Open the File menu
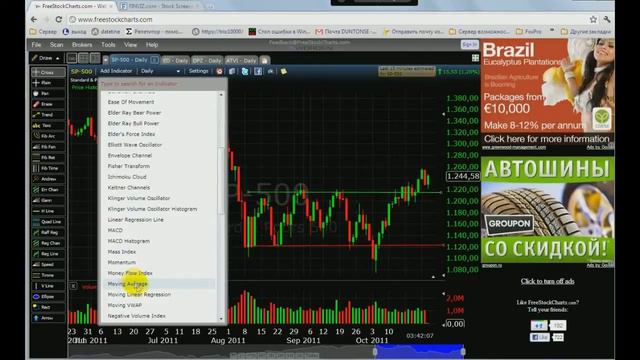 click(x=36, y=45)
